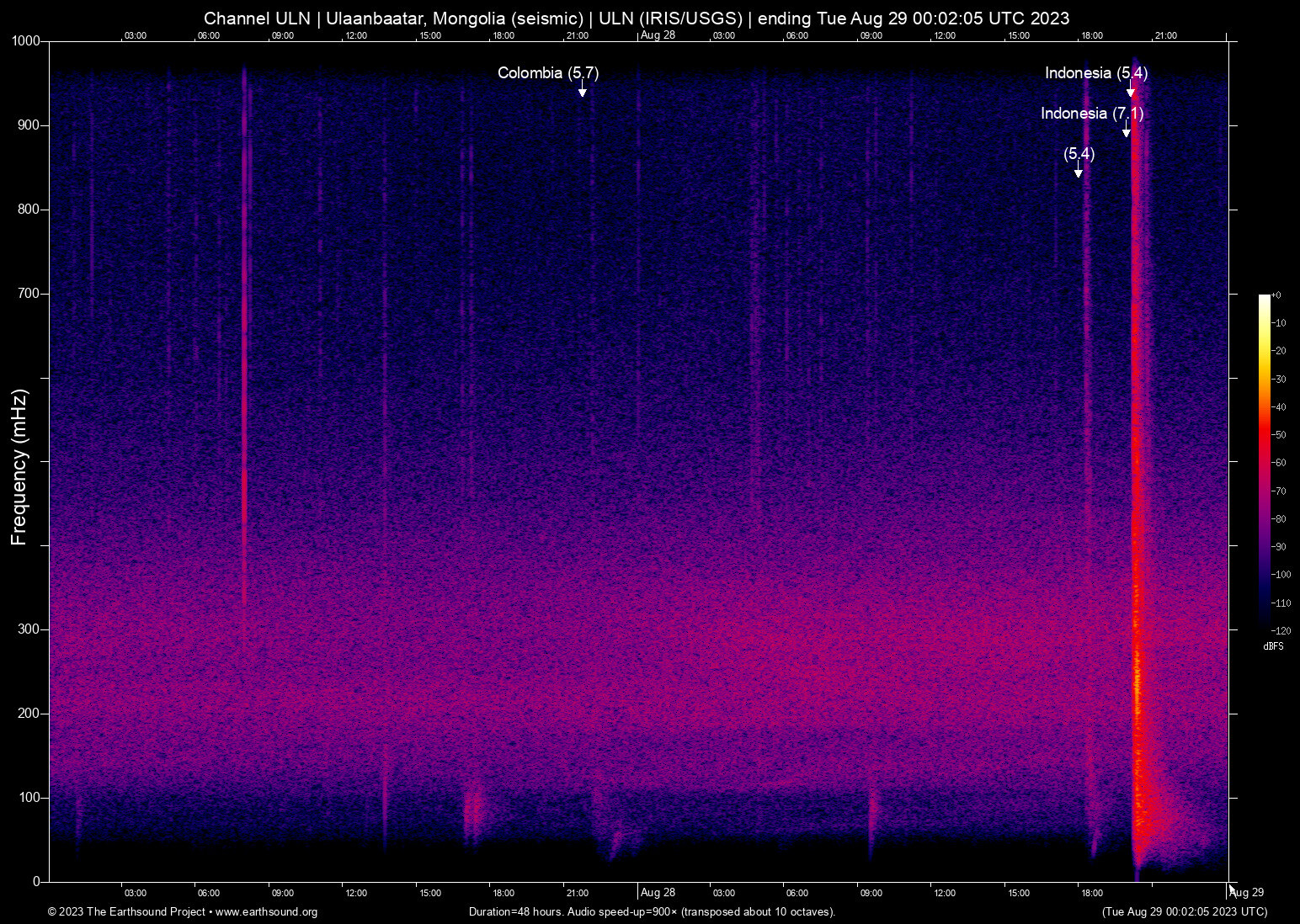This screenshot has height=924, width=1300.
Task: Click the 200 frequency axis tick label
Action: 29,714
